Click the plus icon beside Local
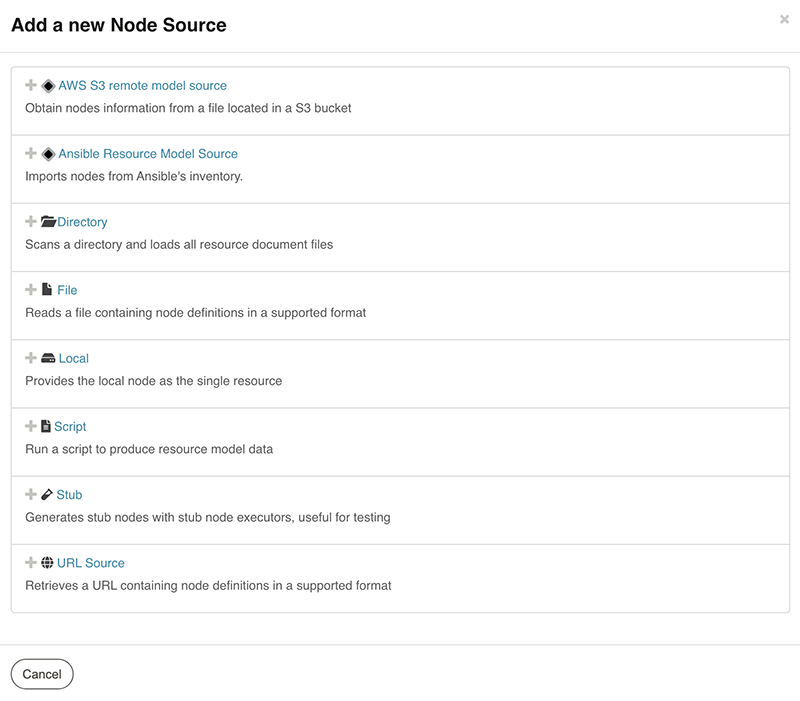This screenshot has height=701, width=800. 31,358
